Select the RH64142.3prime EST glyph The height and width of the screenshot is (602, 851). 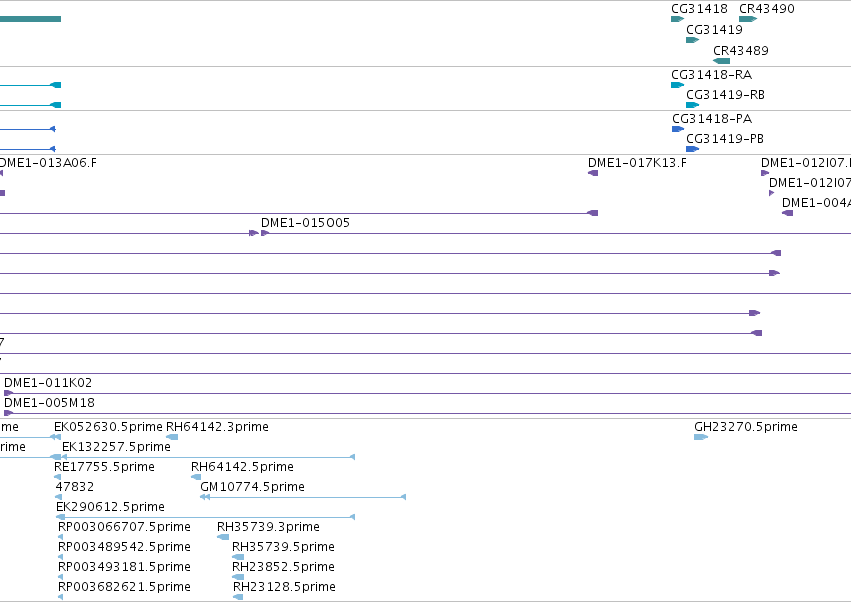pyautogui.click(x=172, y=437)
